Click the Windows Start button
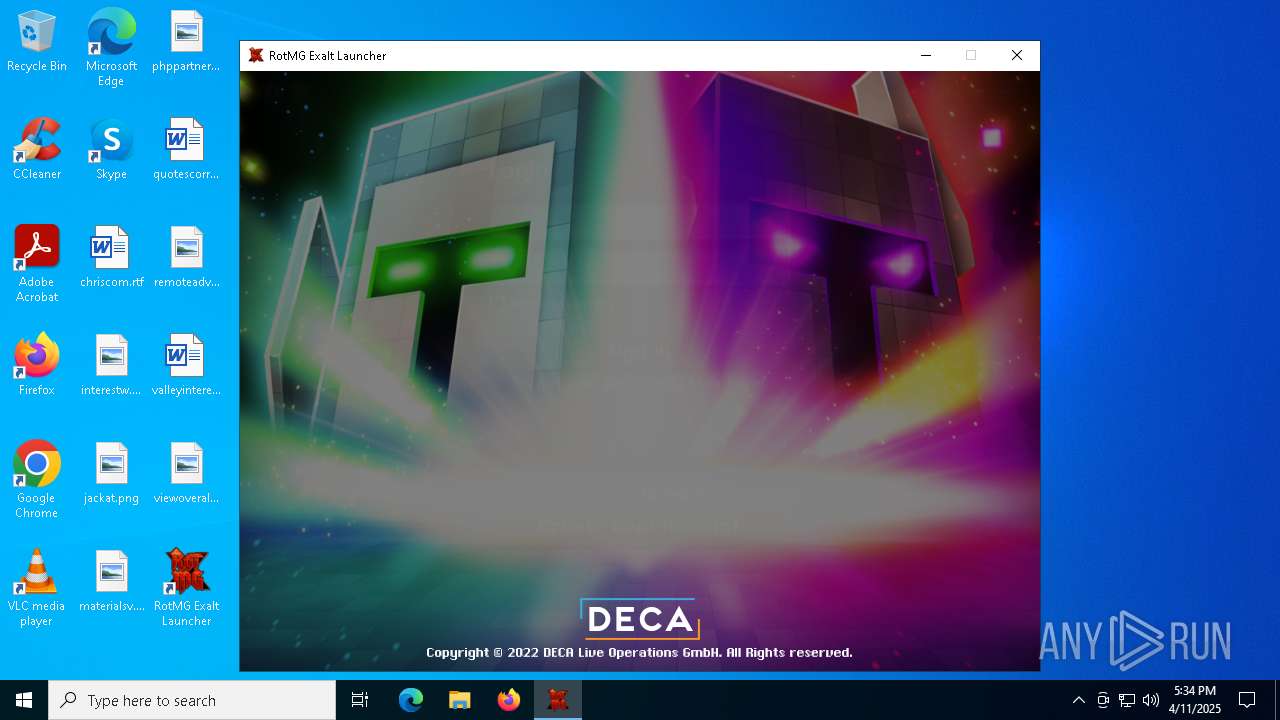The width and height of the screenshot is (1280, 720). tap(24, 700)
